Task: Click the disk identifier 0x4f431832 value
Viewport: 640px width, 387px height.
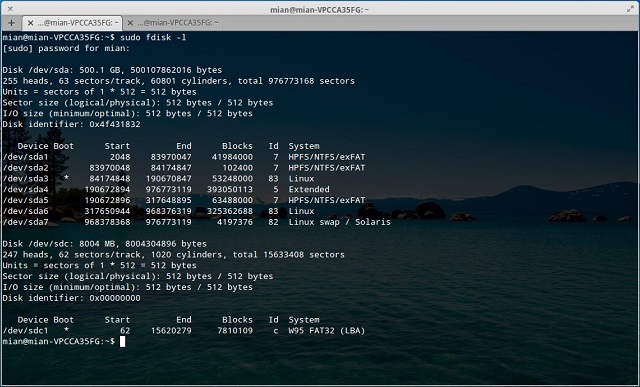Action: coord(115,124)
